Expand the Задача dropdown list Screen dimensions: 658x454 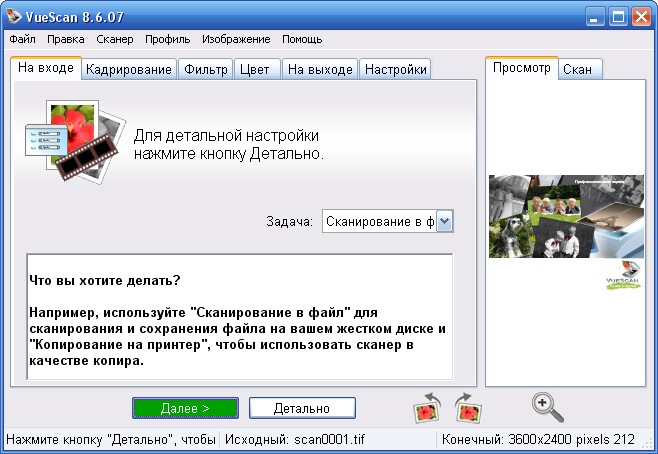[445, 221]
